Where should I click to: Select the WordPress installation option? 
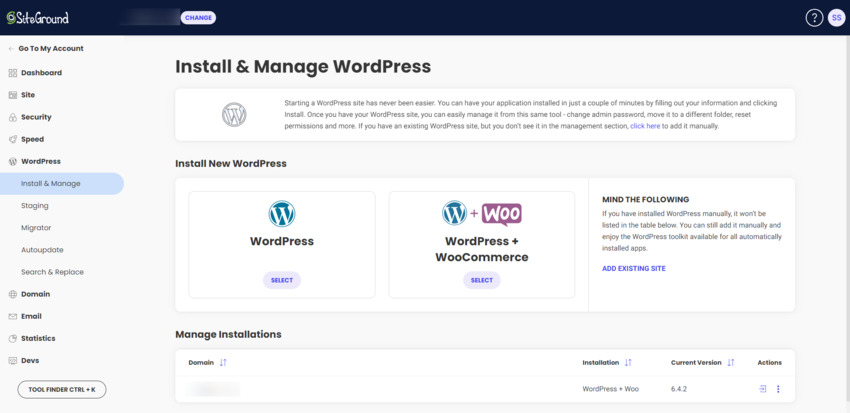point(282,280)
